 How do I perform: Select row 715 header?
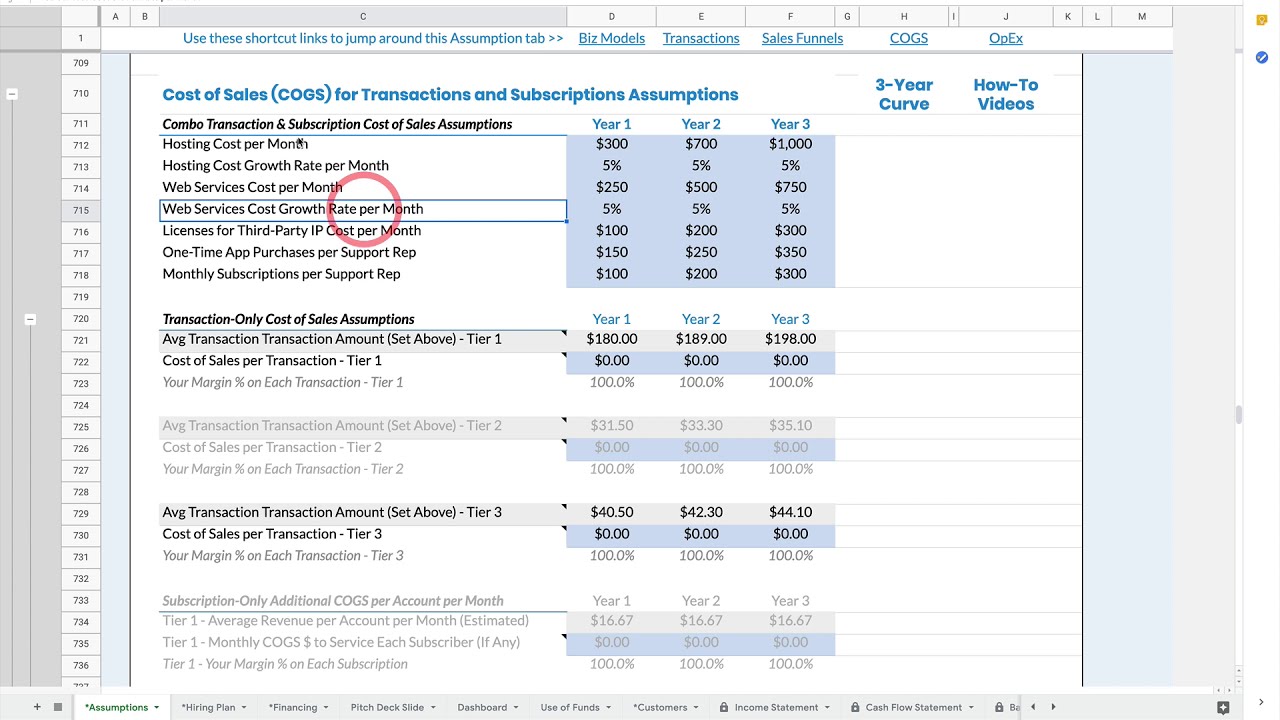click(x=81, y=210)
